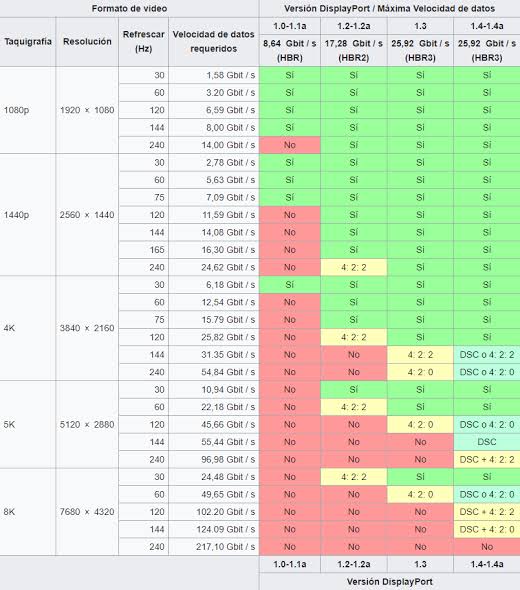520x590 pixels.
Task: Click the "217,10 Gbit / s" data rate
Action: [x=226, y=547]
